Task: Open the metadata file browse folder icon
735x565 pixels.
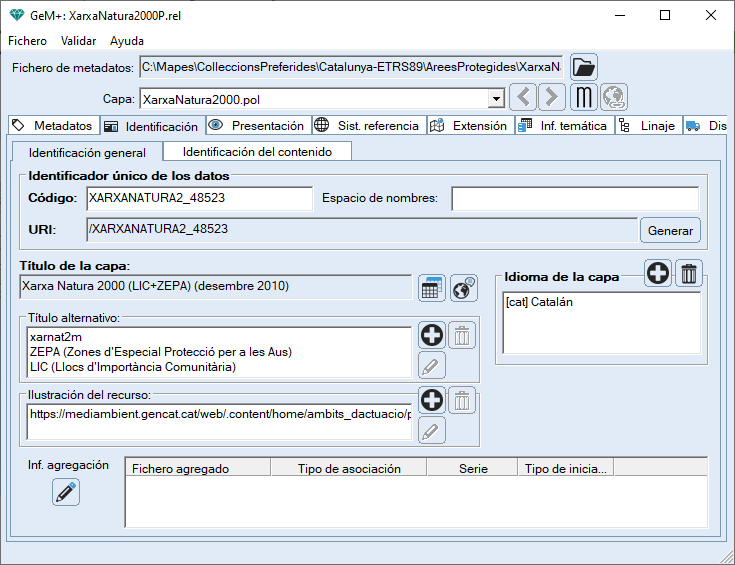Action: pyautogui.click(x=584, y=67)
